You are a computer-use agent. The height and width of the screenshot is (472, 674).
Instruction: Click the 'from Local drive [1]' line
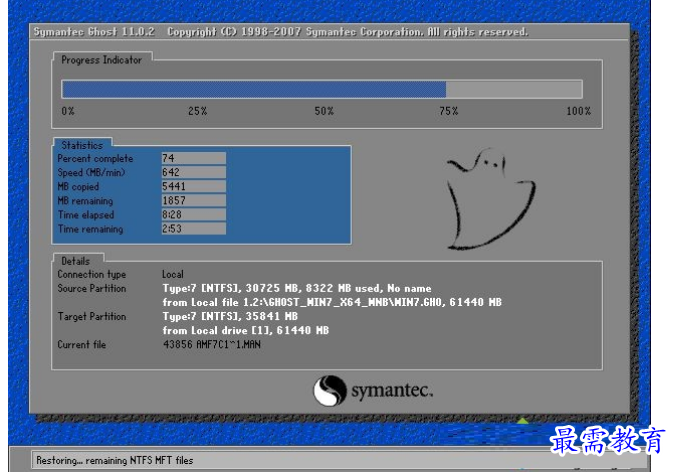coord(245,331)
